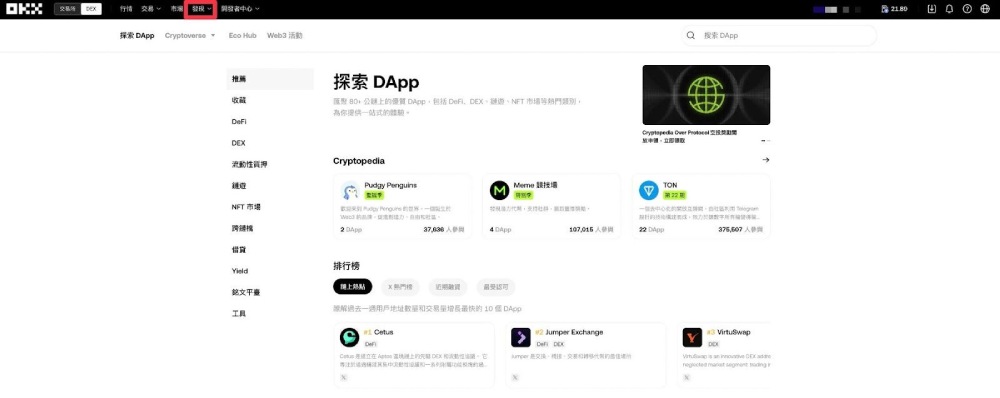
Task: Click the Cetus app icon
Action: click(x=349, y=337)
